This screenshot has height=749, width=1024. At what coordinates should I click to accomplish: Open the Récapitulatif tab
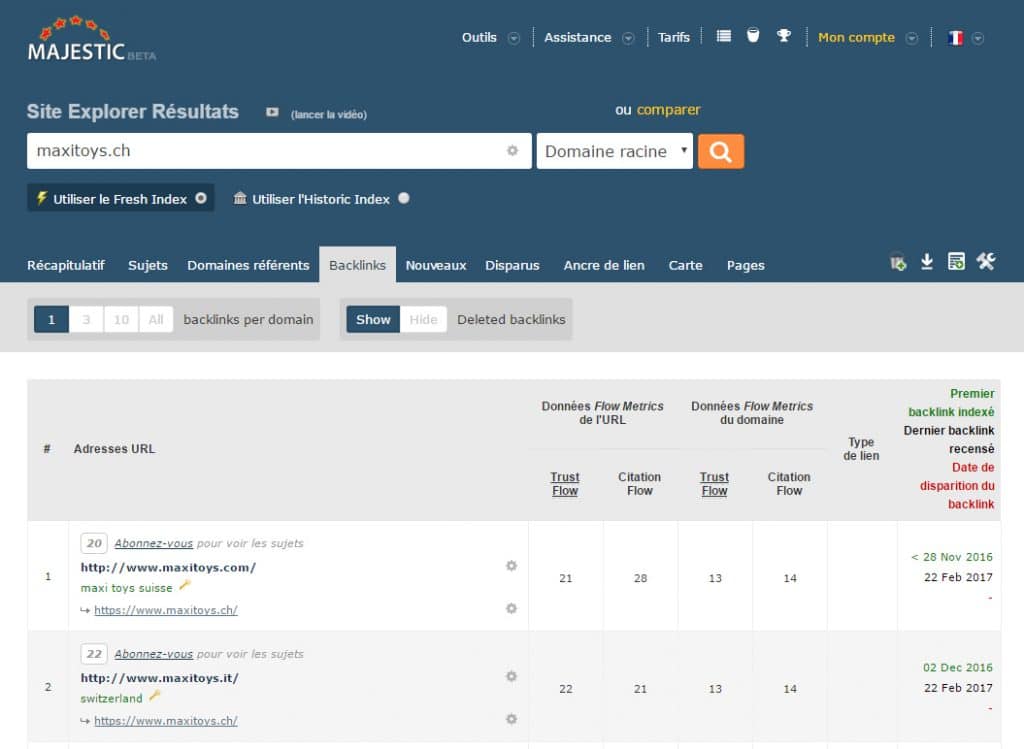(x=66, y=265)
